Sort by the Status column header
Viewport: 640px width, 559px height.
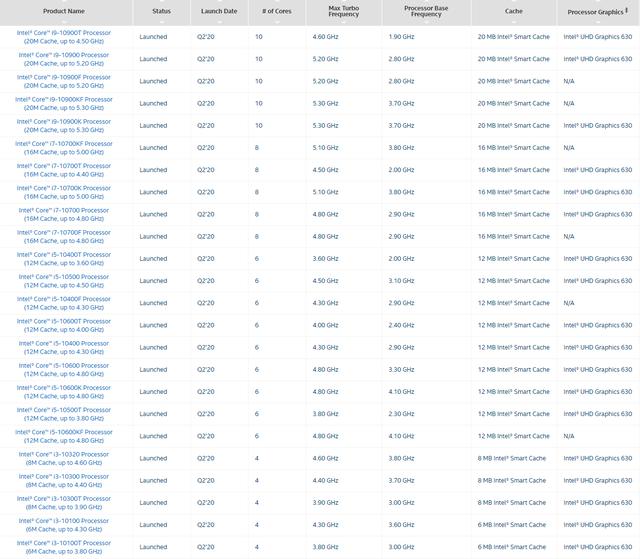coord(161,11)
